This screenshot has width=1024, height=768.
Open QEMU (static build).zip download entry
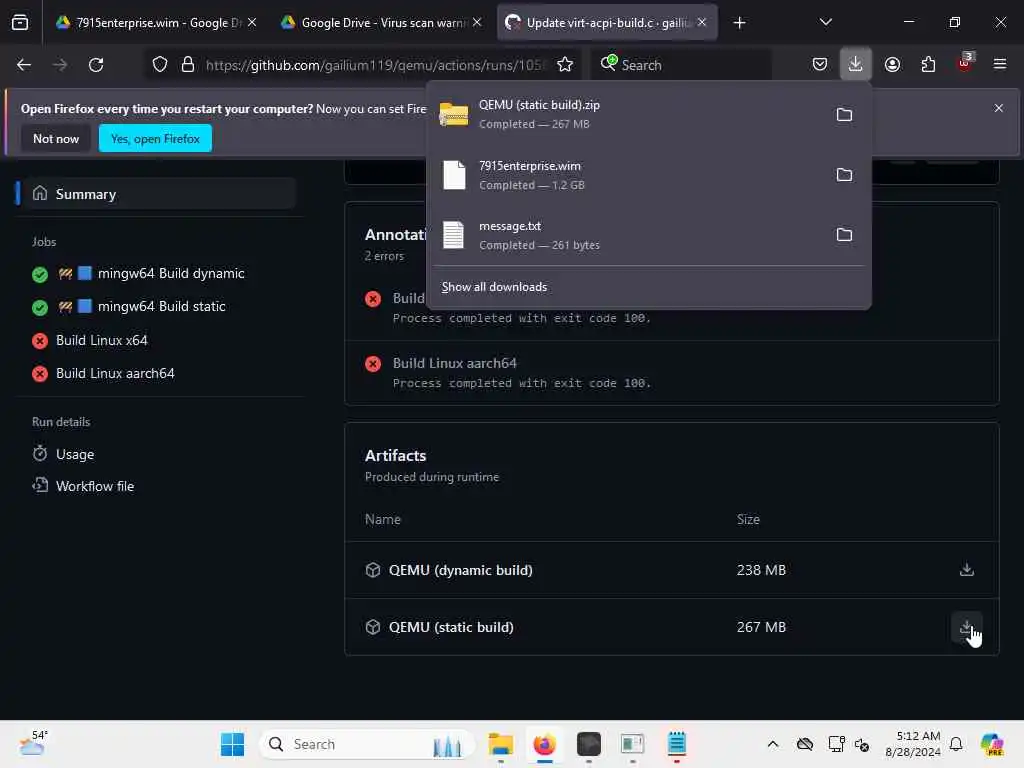(x=627, y=114)
